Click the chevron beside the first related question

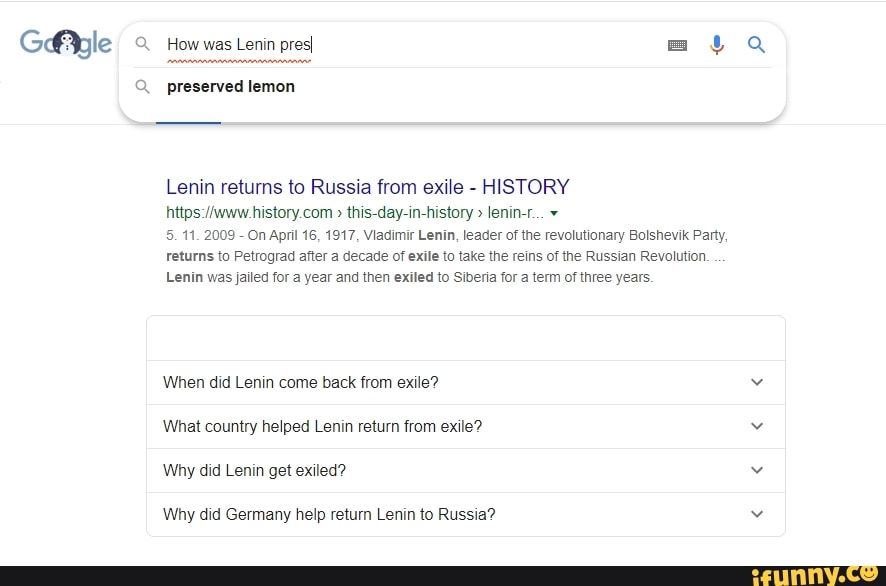pyautogui.click(x=757, y=382)
